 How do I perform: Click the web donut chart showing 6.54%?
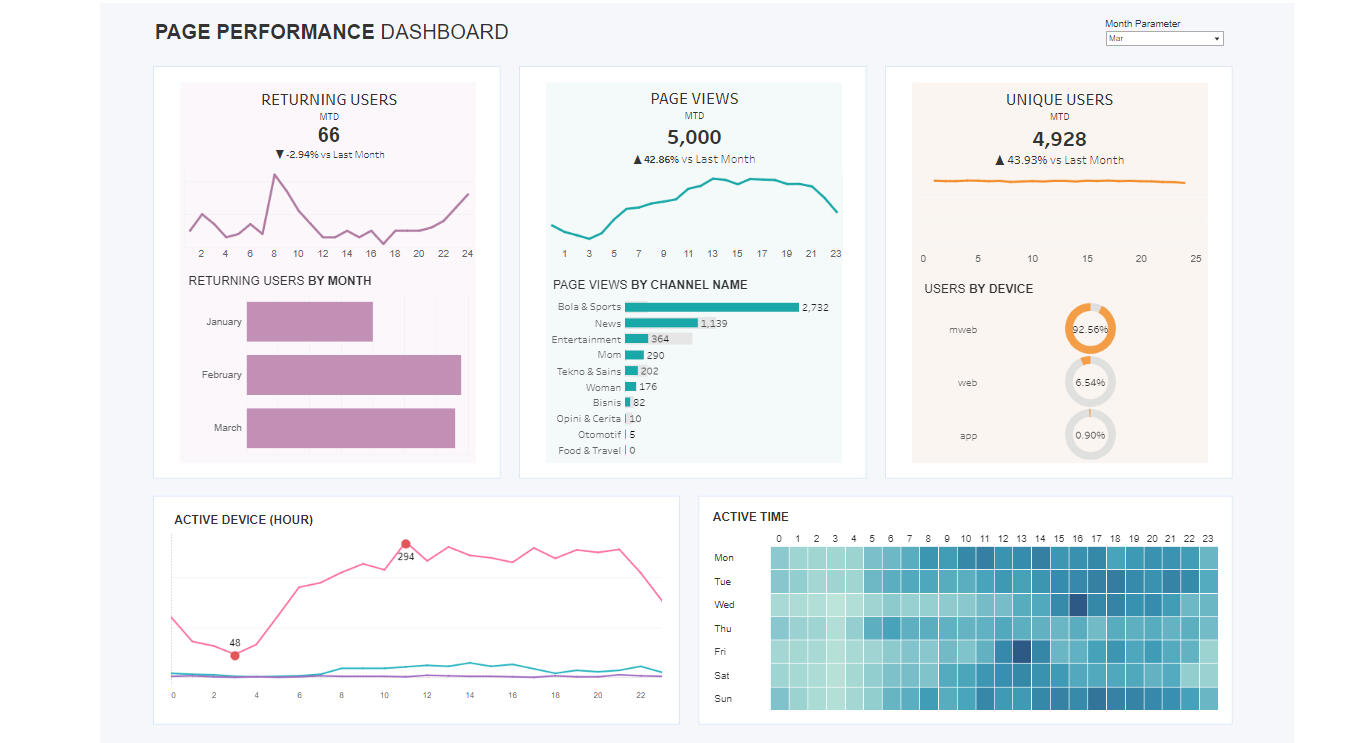pos(1090,382)
